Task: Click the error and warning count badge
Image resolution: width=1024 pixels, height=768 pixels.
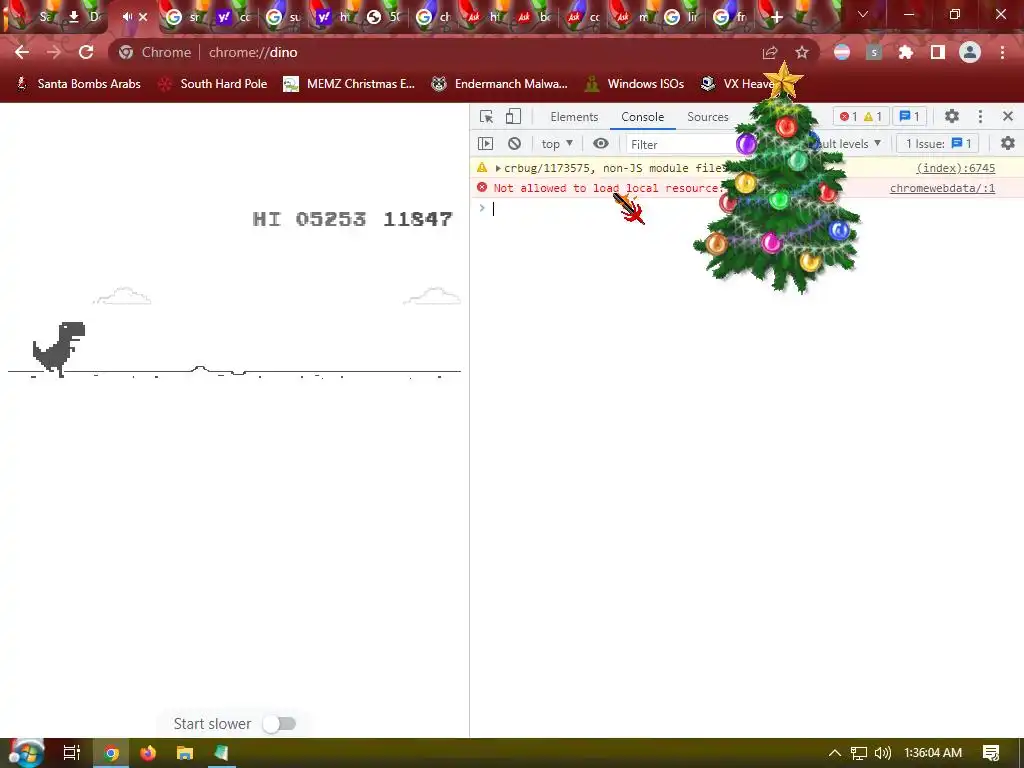Action: [x=861, y=116]
